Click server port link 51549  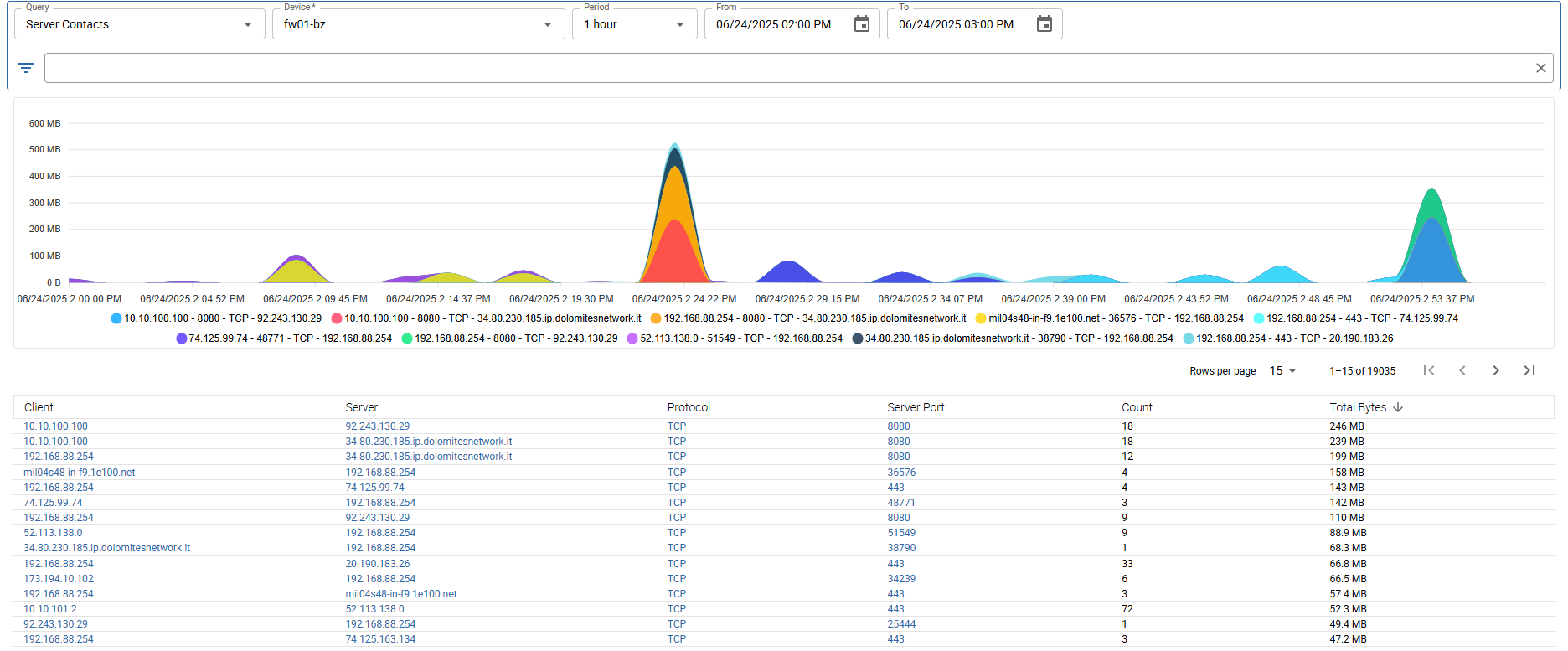(901, 533)
